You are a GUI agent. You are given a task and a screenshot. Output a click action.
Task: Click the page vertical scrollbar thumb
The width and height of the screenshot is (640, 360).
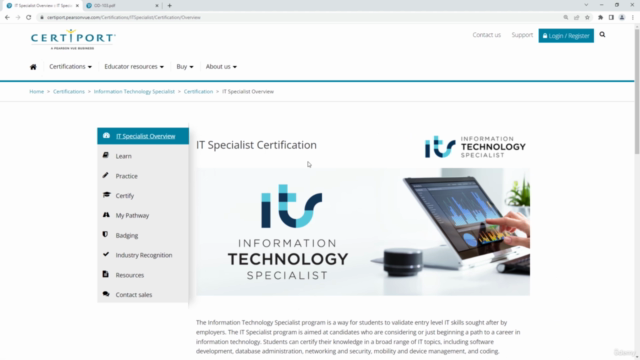(637, 90)
